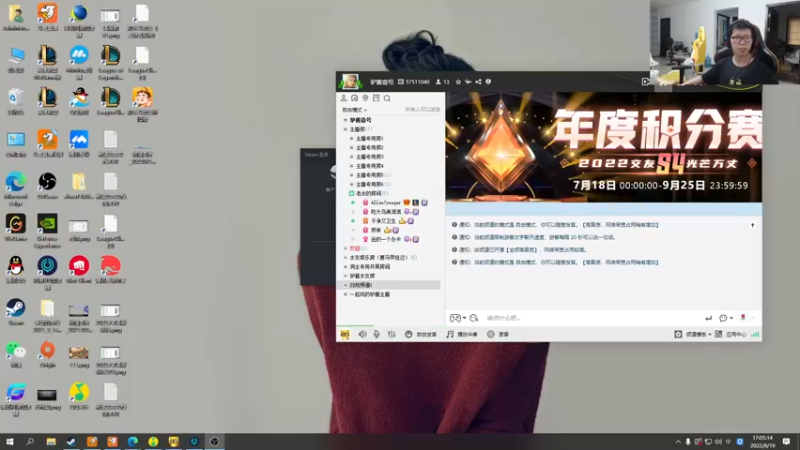The width and height of the screenshot is (800, 450).
Task: Open File Explorer from the taskbar
Action: pyautogui.click(x=51, y=441)
